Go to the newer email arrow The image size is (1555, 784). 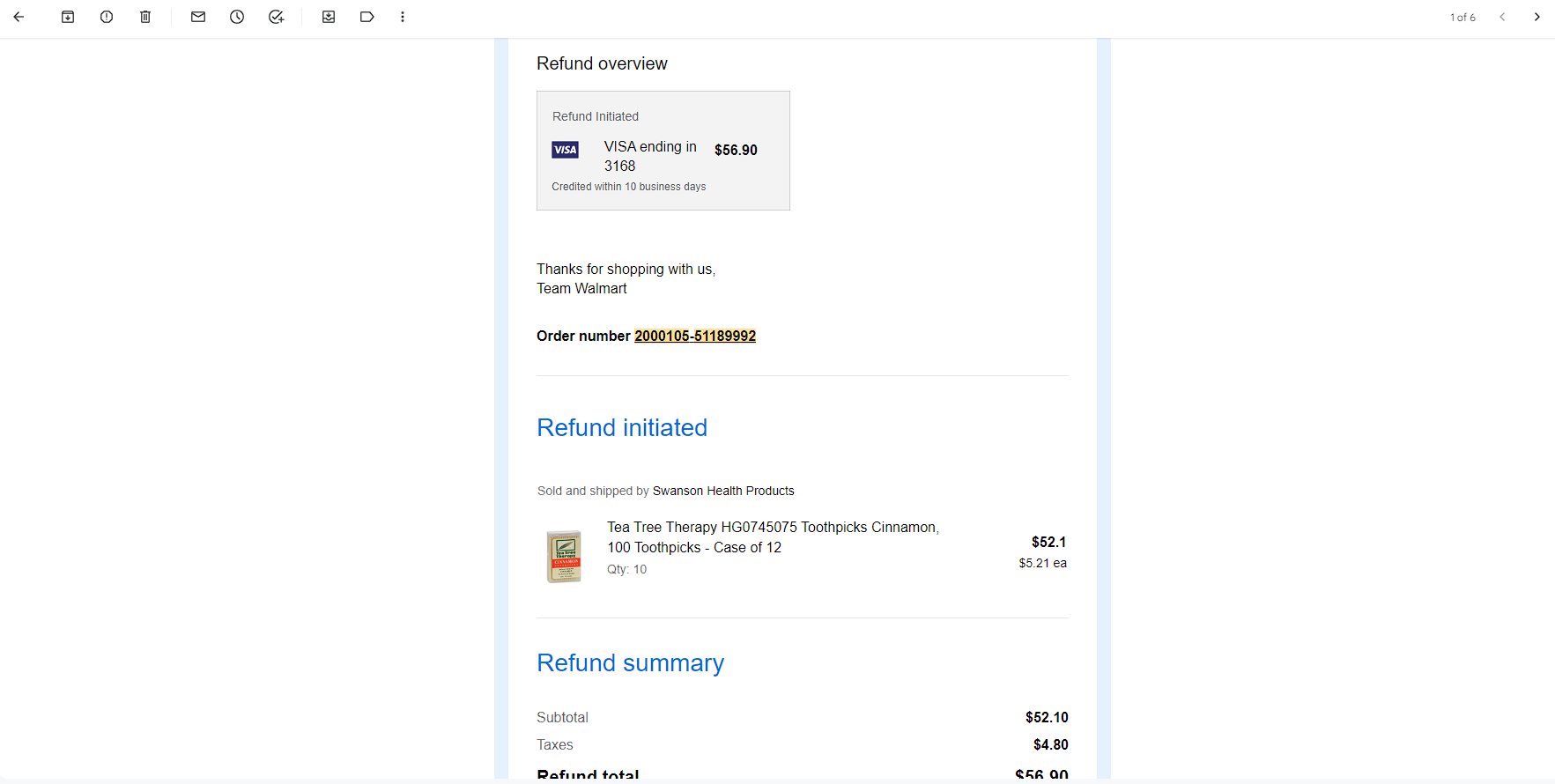[1502, 17]
